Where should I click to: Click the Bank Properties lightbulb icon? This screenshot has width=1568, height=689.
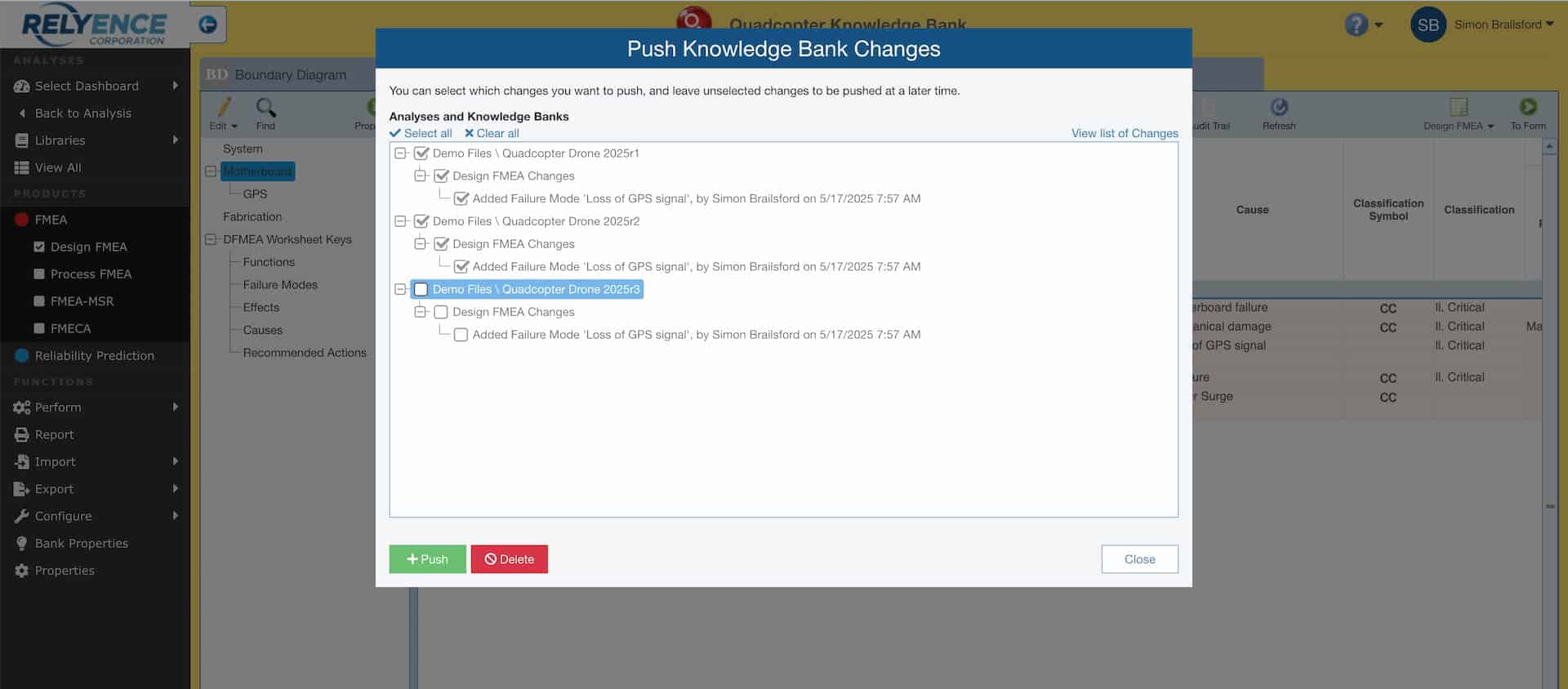click(22, 544)
